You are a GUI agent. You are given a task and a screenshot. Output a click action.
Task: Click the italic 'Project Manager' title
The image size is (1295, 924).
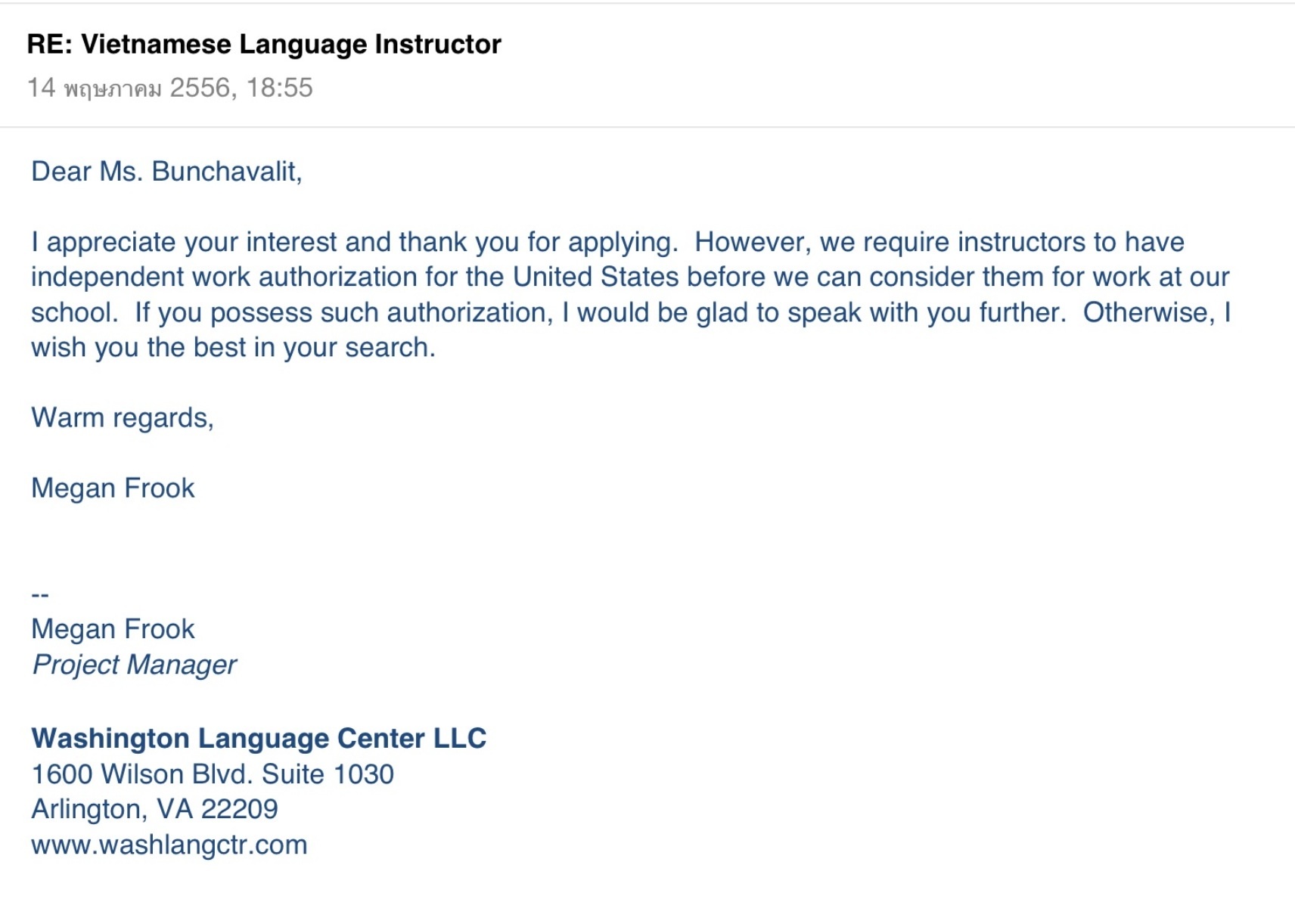pyautogui.click(x=135, y=665)
